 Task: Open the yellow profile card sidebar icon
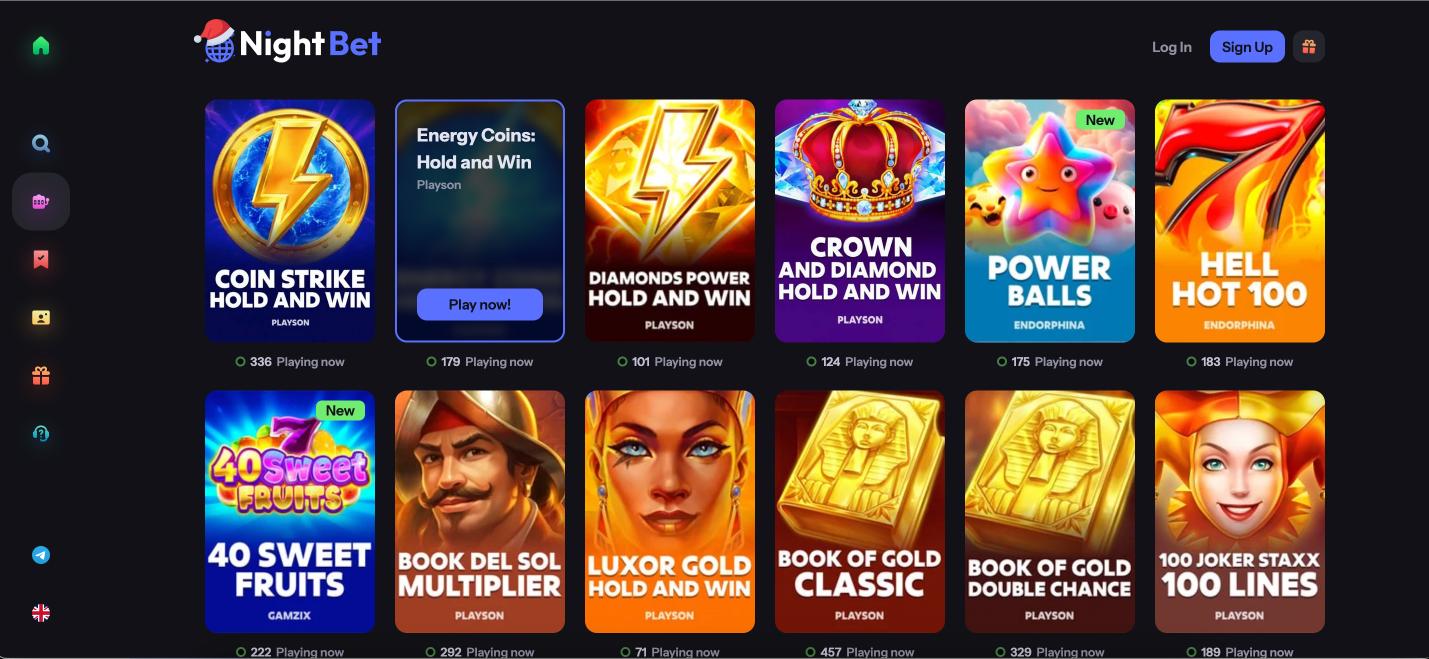coord(41,318)
